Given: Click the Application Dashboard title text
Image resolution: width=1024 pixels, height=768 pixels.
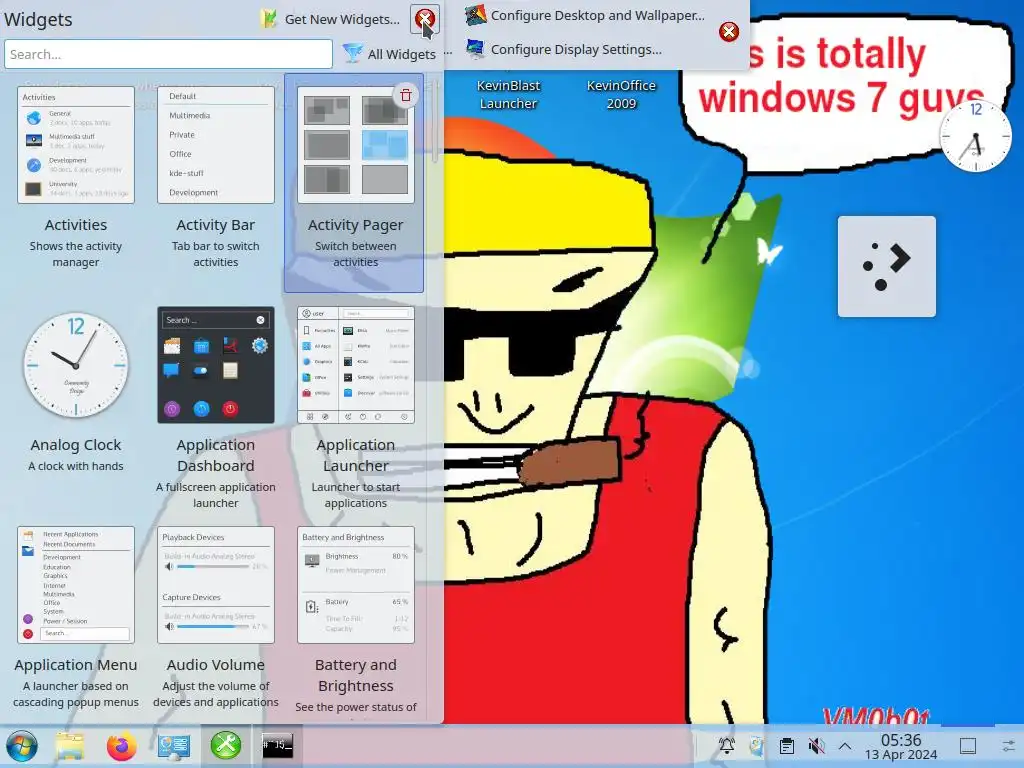Looking at the screenshot, I should tap(216, 455).
